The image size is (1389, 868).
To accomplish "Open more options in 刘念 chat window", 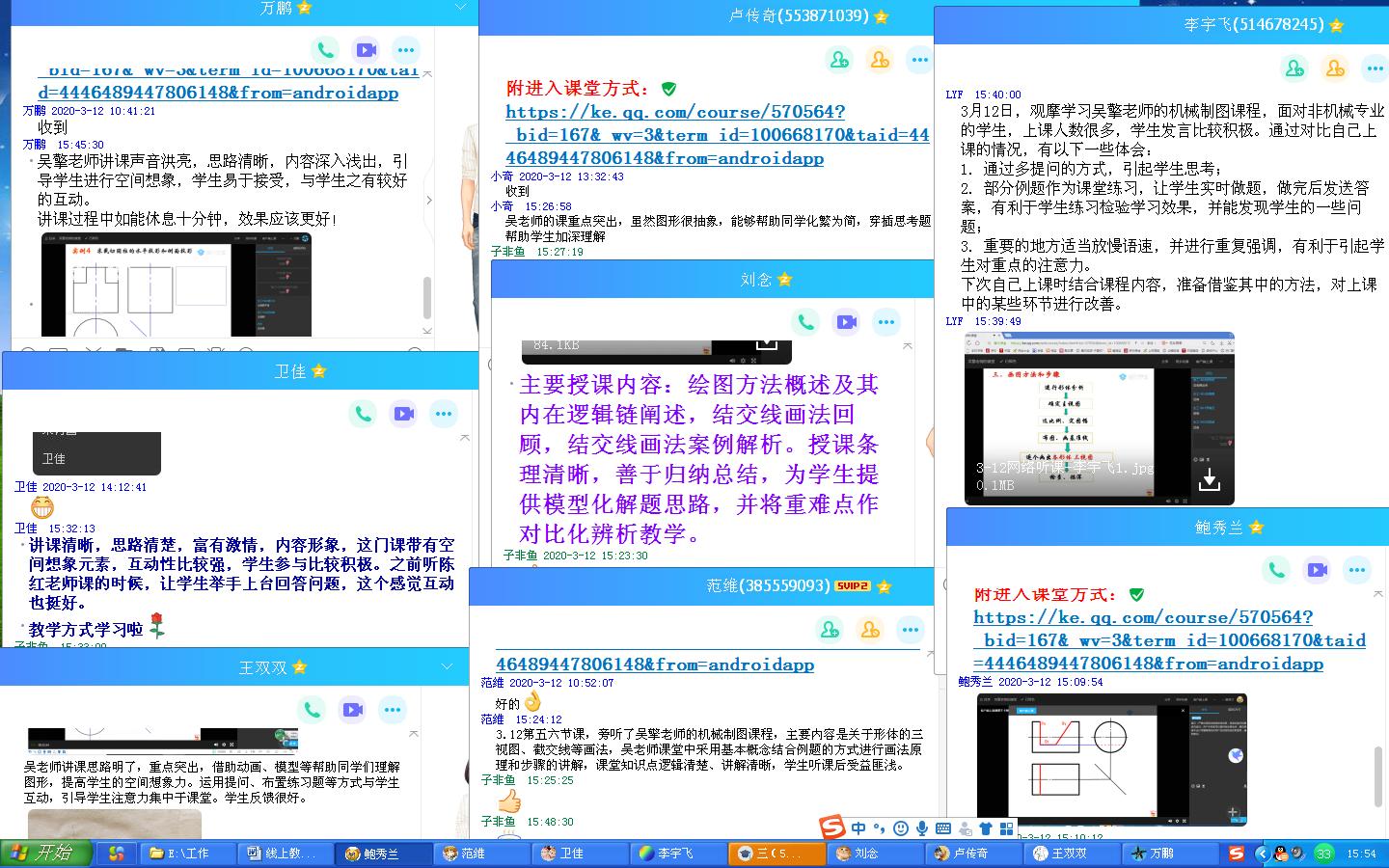I will [886, 322].
